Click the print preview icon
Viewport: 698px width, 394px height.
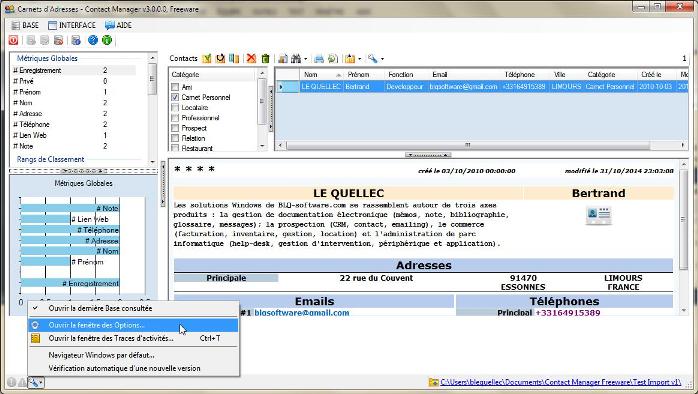pos(333,58)
